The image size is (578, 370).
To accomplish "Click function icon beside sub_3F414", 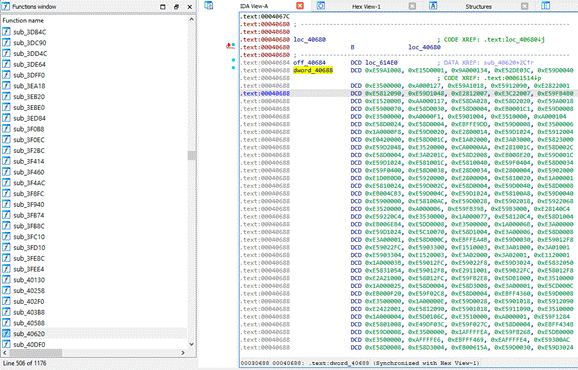I will (6, 161).
